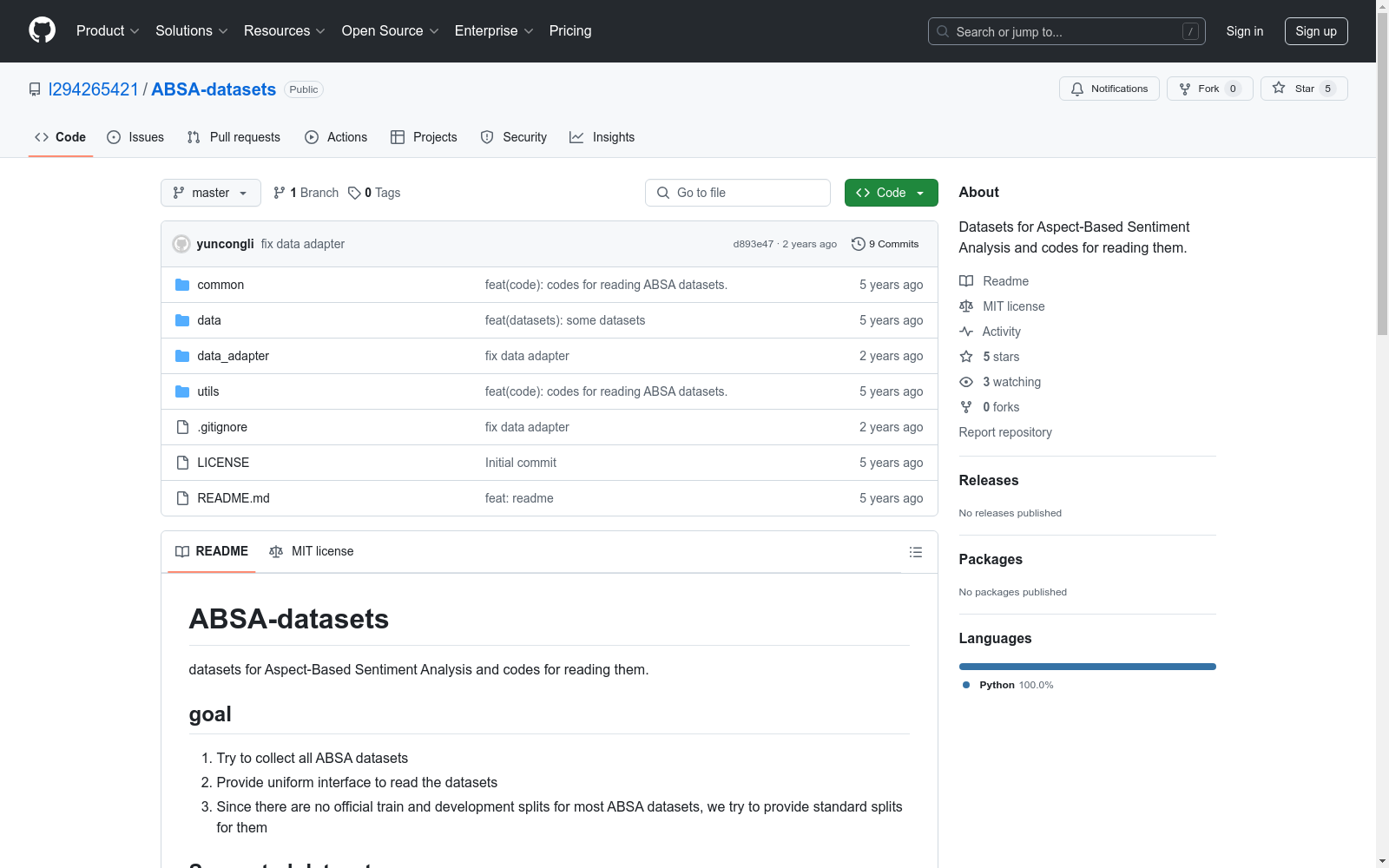Click the slash shortcut key icon in search
This screenshot has width=1389, height=868.
1190,31
